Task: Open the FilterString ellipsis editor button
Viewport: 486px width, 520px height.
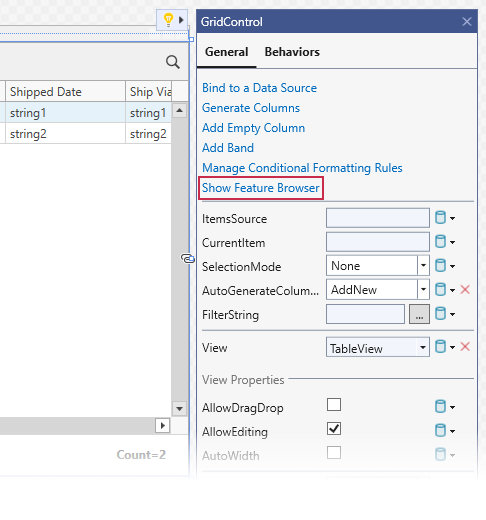Action: (x=419, y=314)
